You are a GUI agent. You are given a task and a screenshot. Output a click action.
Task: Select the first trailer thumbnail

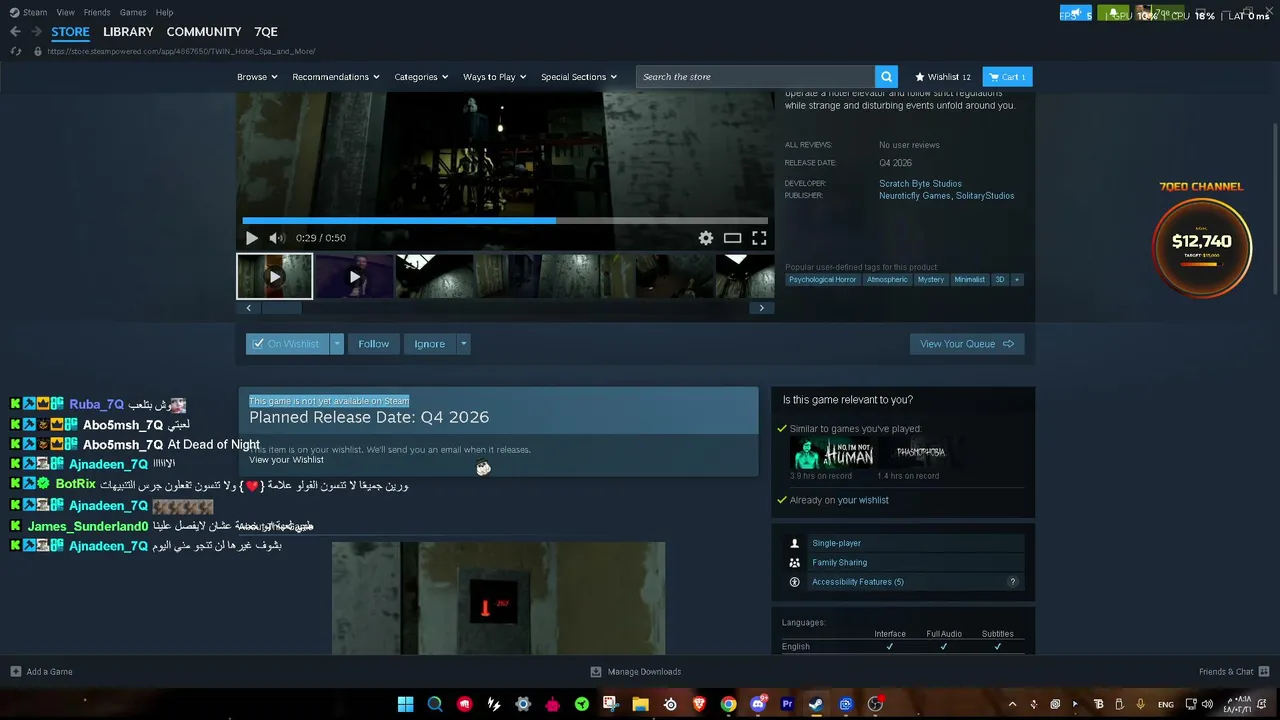[x=274, y=276]
